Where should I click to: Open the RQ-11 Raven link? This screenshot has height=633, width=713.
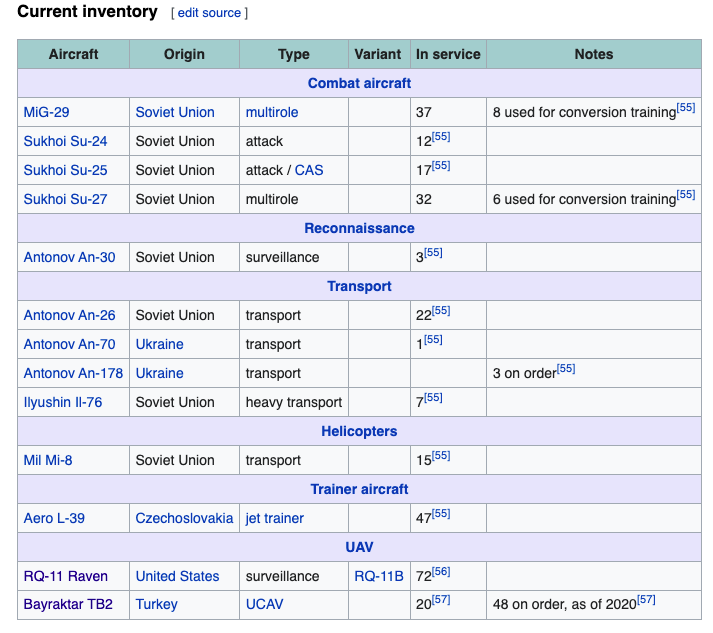tap(65, 577)
